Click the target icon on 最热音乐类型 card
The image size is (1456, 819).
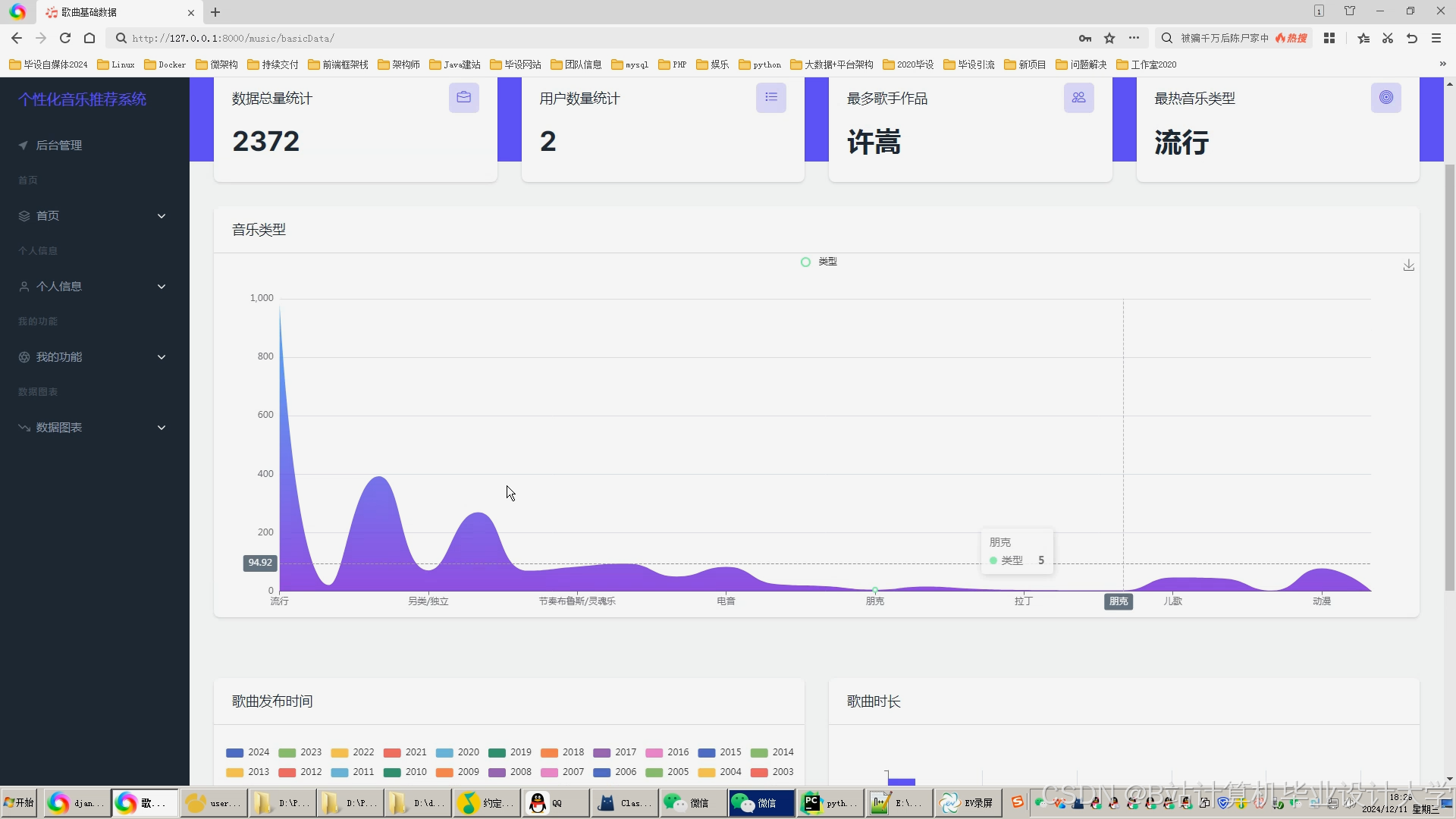click(1385, 98)
